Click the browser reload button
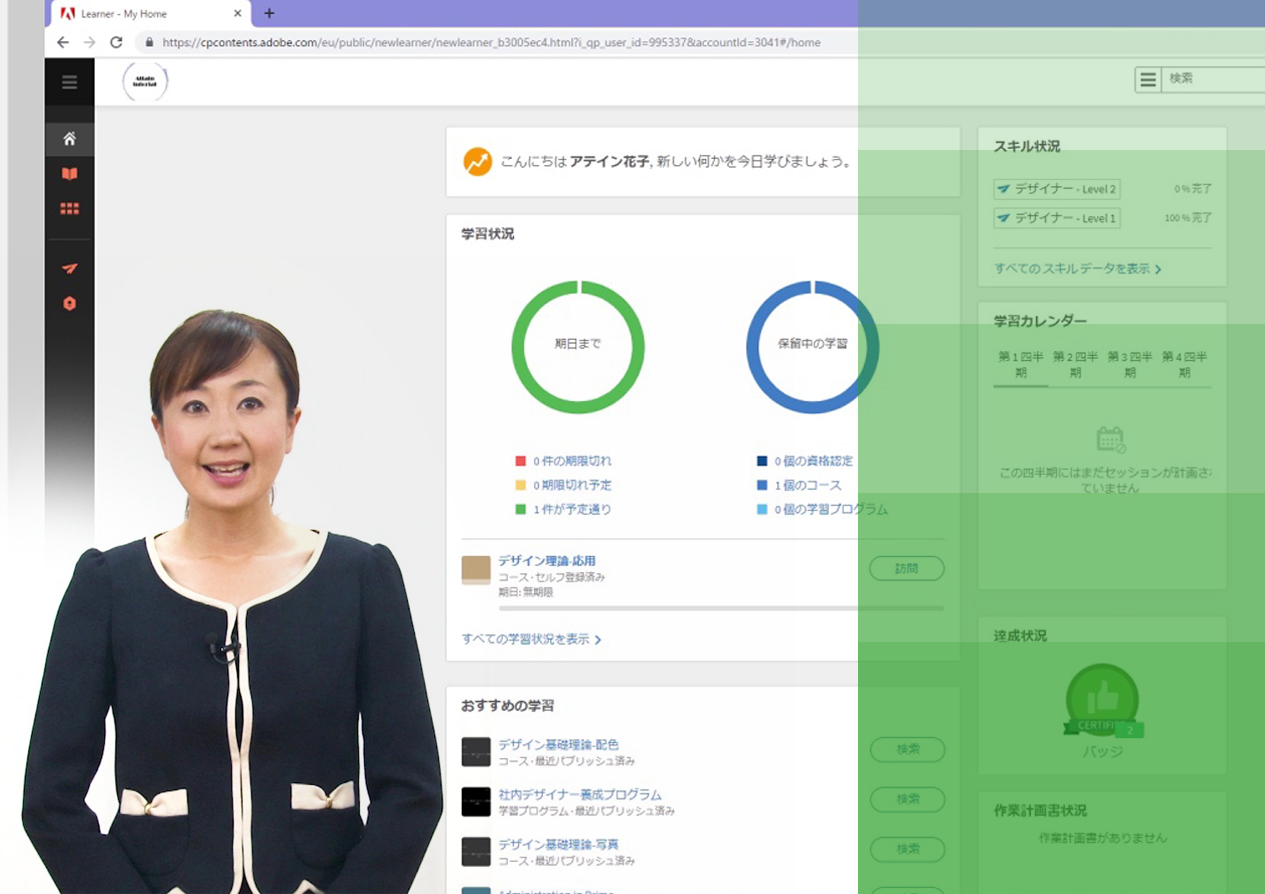Image resolution: width=1265 pixels, height=894 pixels. click(x=116, y=42)
